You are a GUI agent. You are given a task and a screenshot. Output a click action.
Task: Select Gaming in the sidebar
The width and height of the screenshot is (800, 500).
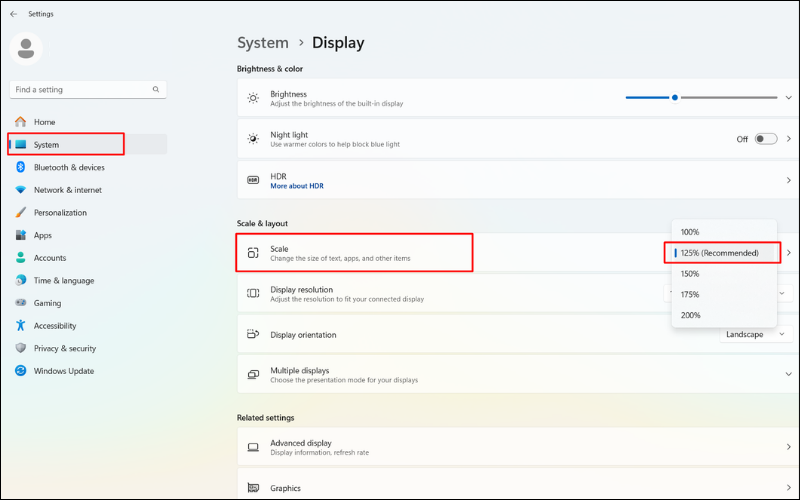(47, 303)
